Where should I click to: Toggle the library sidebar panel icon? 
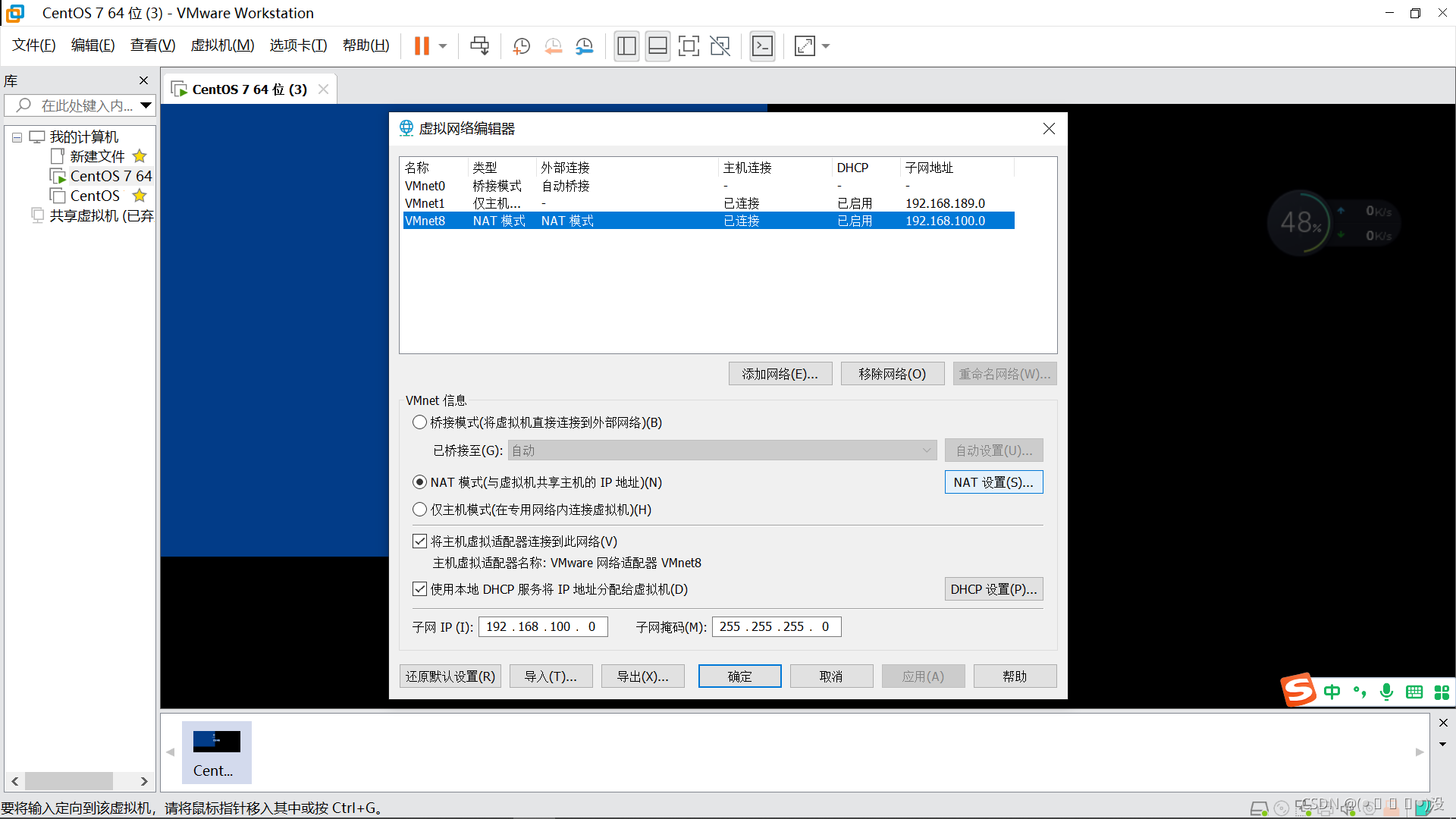click(x=626, y=46)
